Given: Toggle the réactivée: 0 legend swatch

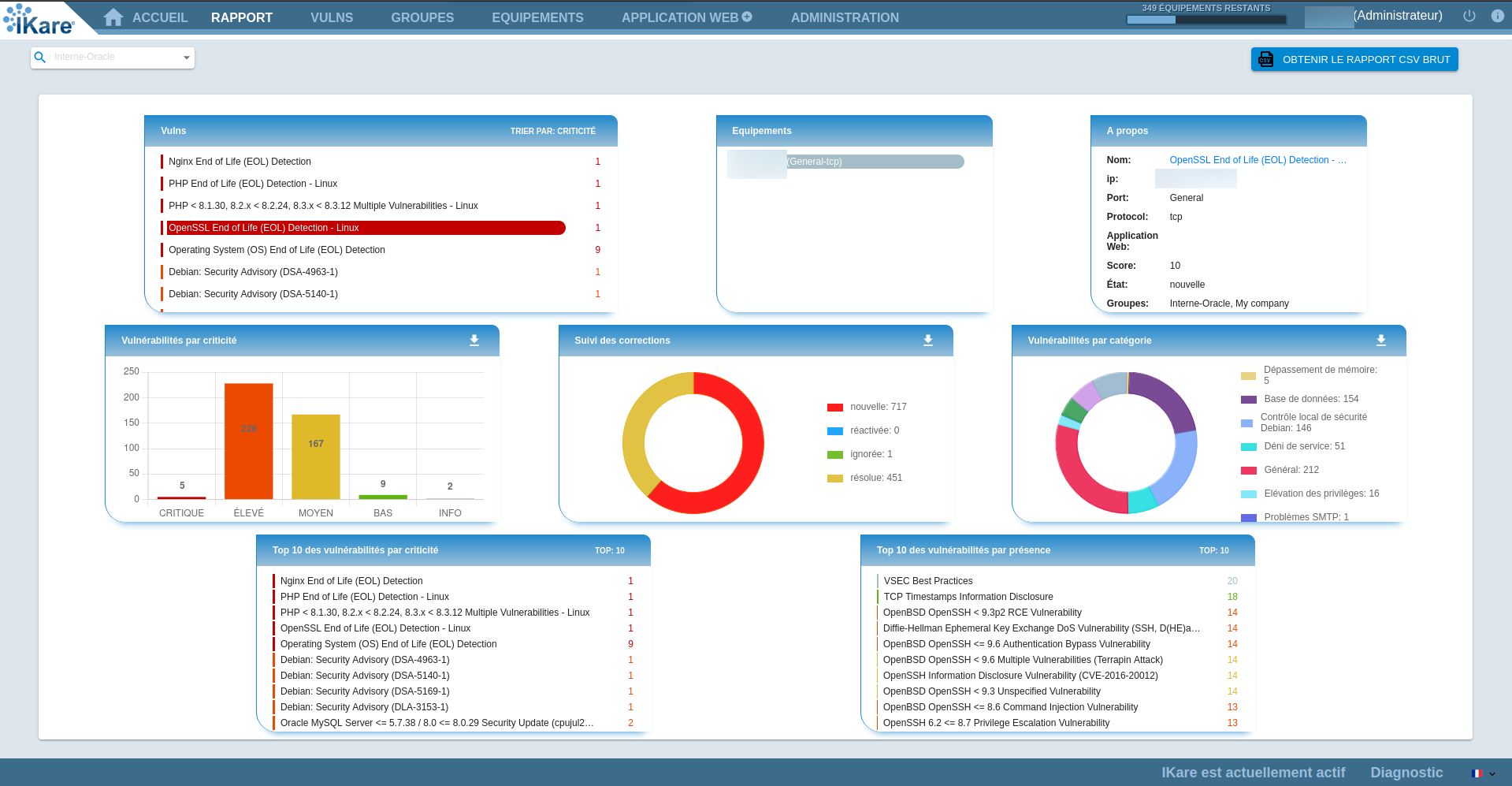Looking at the screenshot, I should point(835,431).
